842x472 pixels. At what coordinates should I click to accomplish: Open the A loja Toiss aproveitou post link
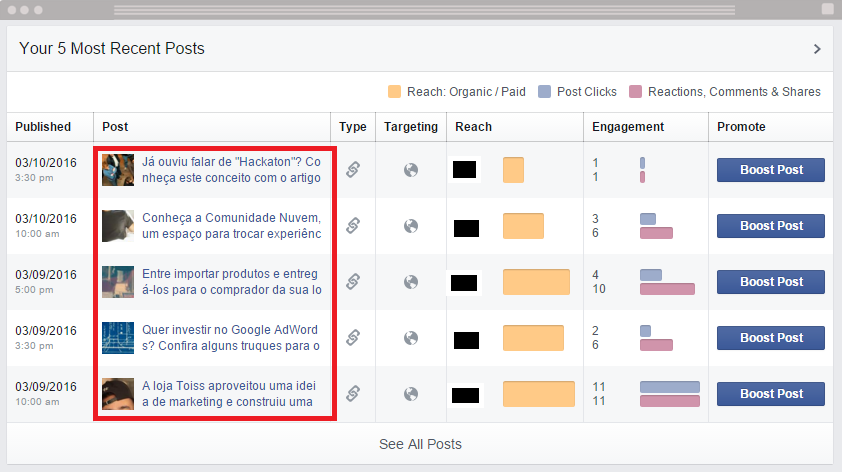pos(229,394)
